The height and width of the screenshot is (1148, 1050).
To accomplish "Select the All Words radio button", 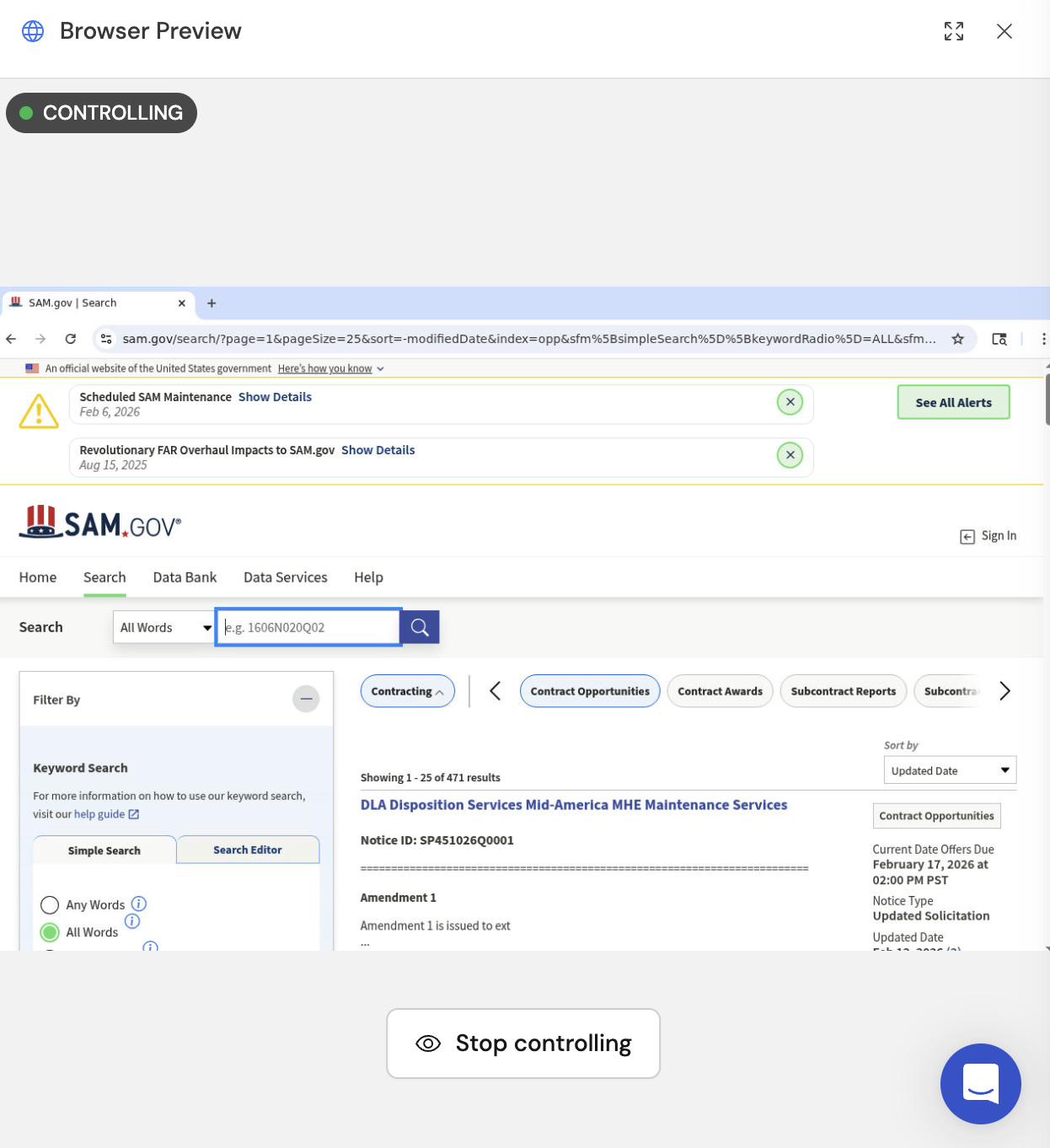I will pyautogui.click(x=50, y=931).
